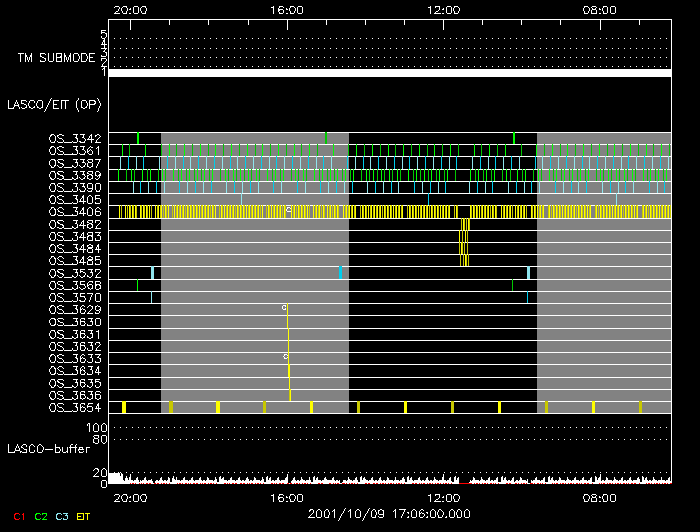Select the 08:00 label on bottom axis
This screenshot has height=532, width=700.
tap(599, 497)
